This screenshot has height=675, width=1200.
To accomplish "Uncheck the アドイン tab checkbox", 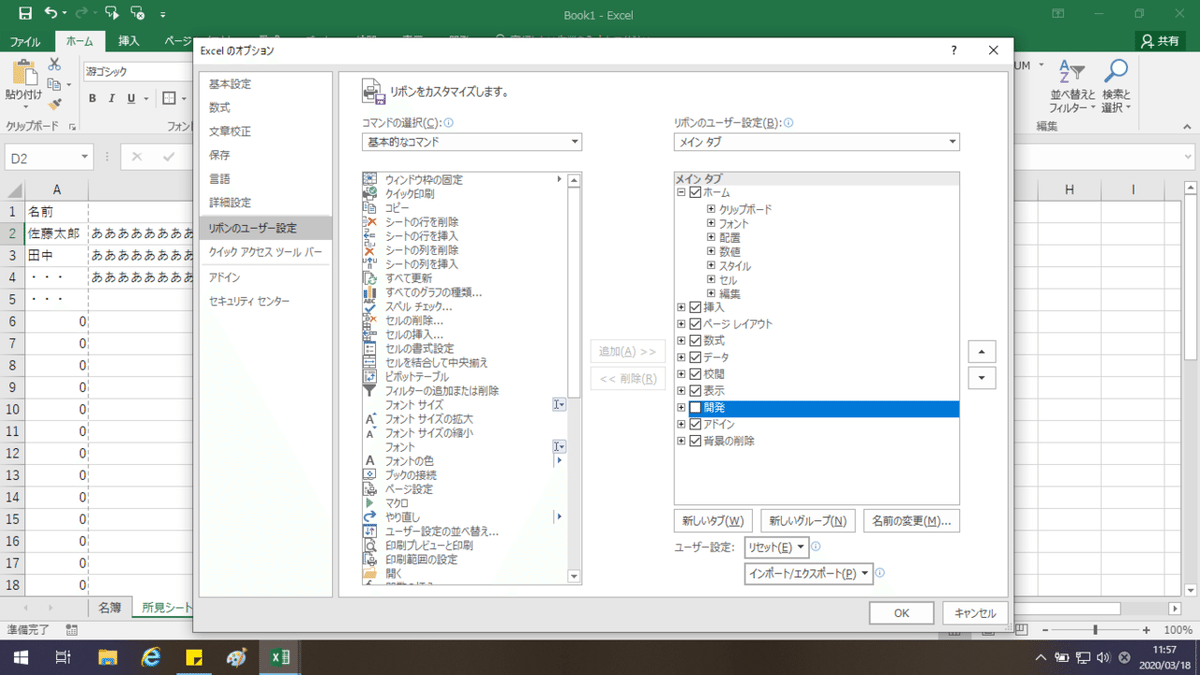I will point(696,424).
